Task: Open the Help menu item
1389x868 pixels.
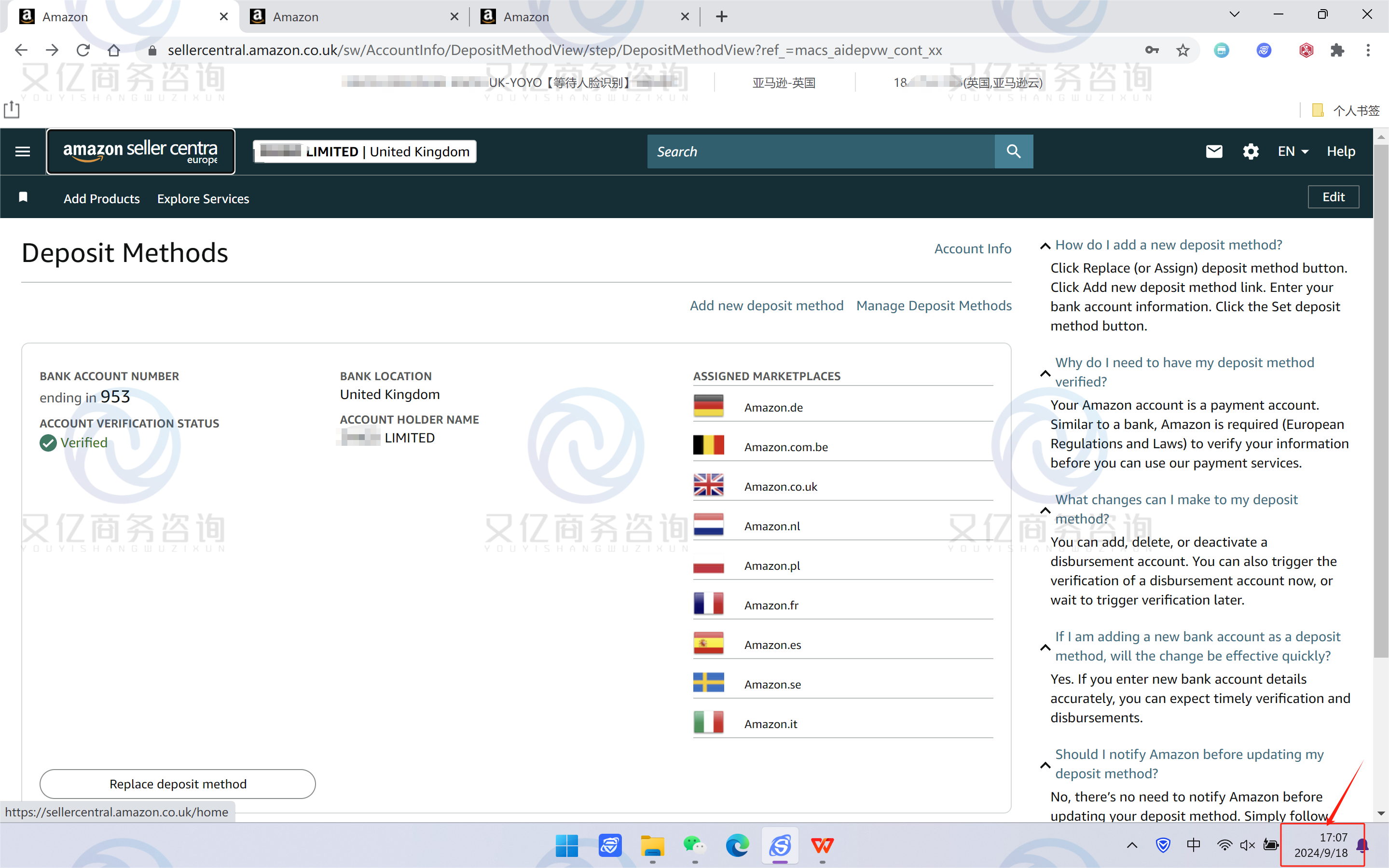Action: 1341,152
